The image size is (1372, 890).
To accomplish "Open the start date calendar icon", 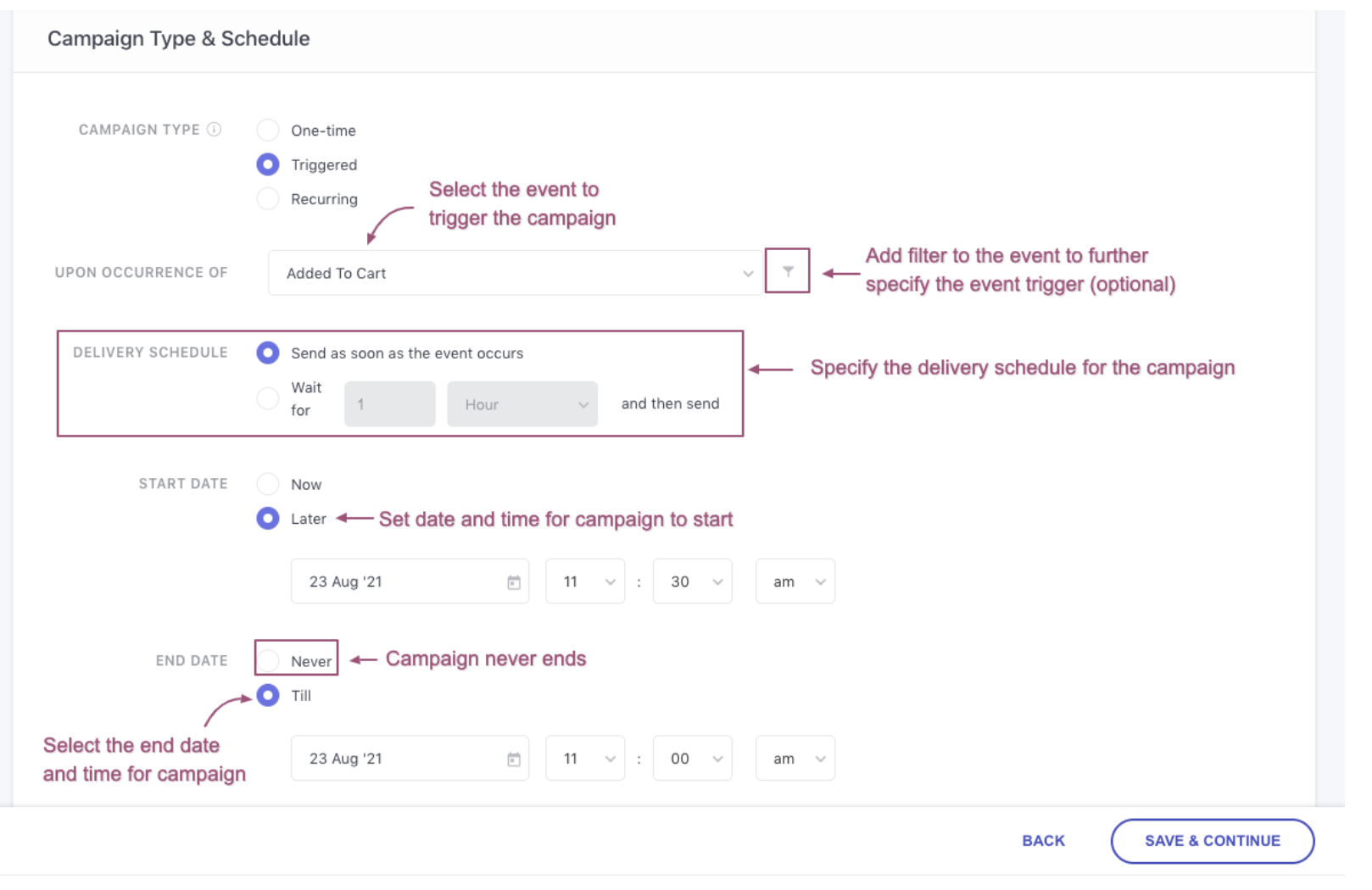I will (514, 582).
